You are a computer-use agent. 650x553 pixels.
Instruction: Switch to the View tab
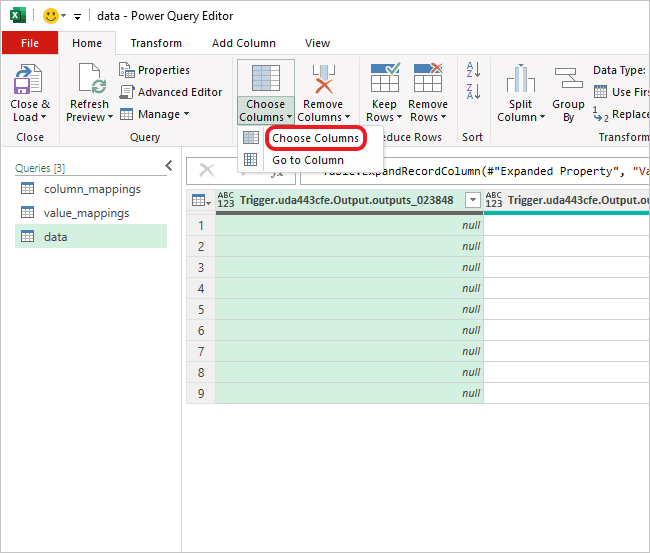(x=317, y=43)
